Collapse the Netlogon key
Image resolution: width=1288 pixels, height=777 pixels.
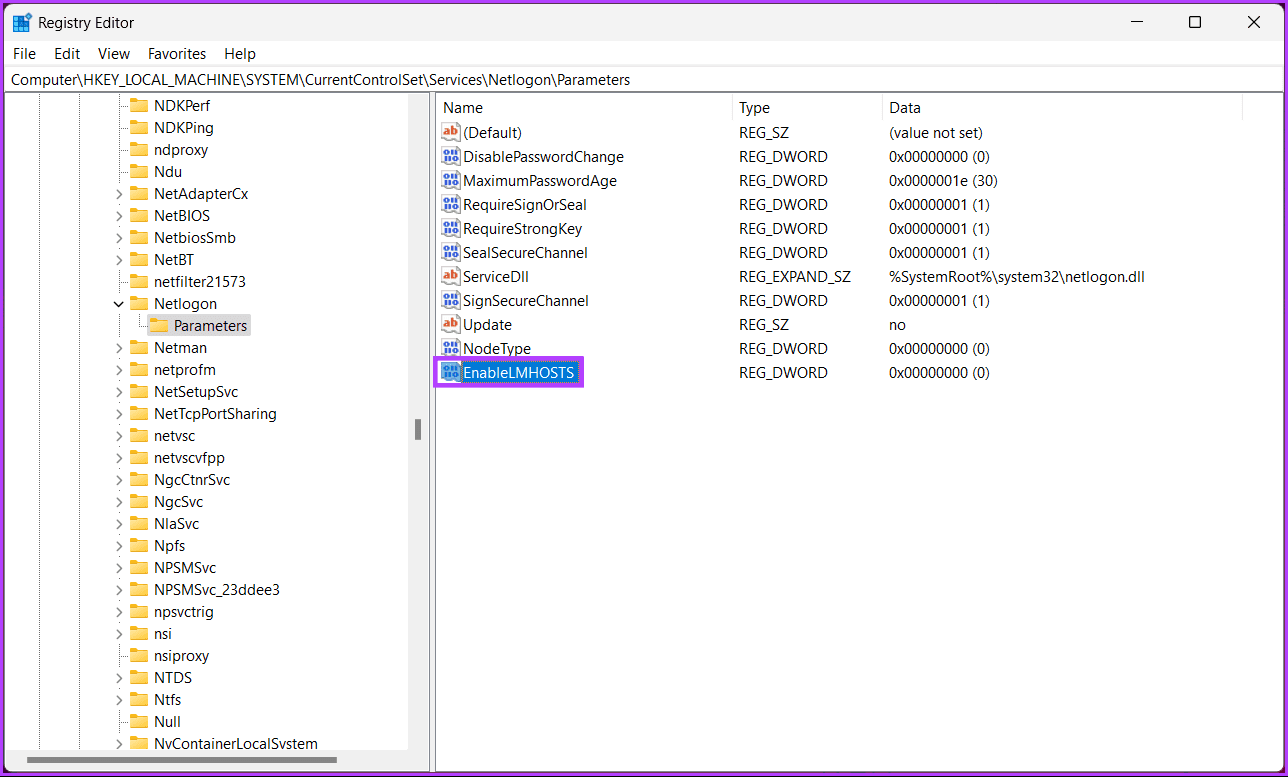pyautogui.click(x=119, y=303)
